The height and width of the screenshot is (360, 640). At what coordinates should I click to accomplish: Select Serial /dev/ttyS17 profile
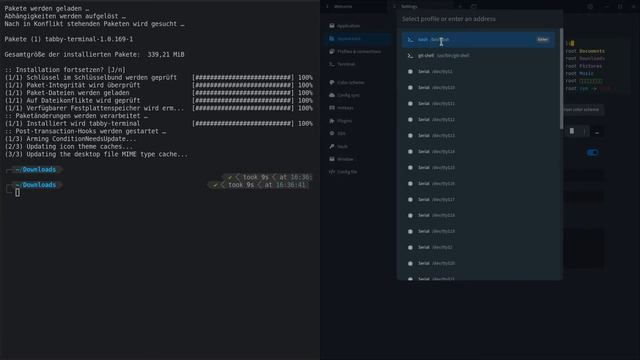pos(478,200)
